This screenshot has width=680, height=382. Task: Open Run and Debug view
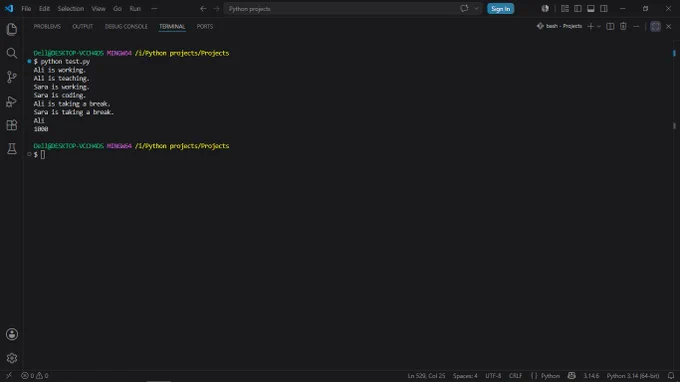[12, 101]
